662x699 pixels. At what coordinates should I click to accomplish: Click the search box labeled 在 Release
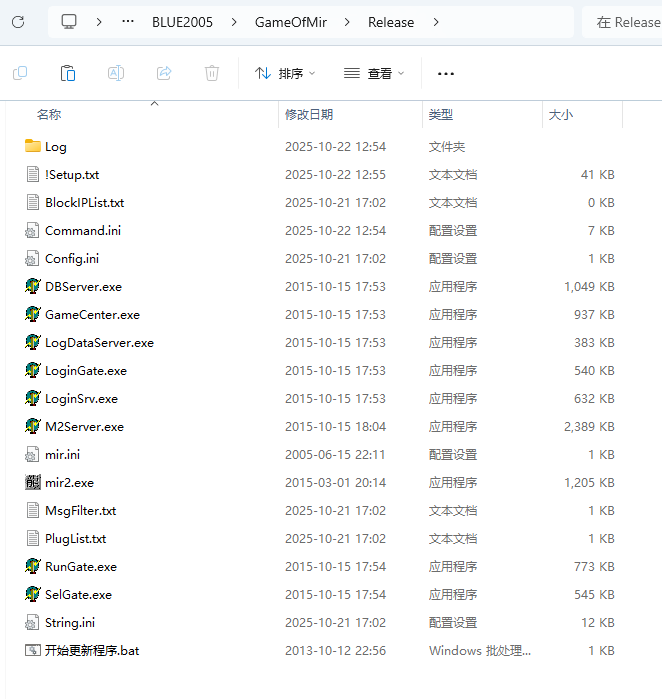pyautogui.click(x=624, y=22)
